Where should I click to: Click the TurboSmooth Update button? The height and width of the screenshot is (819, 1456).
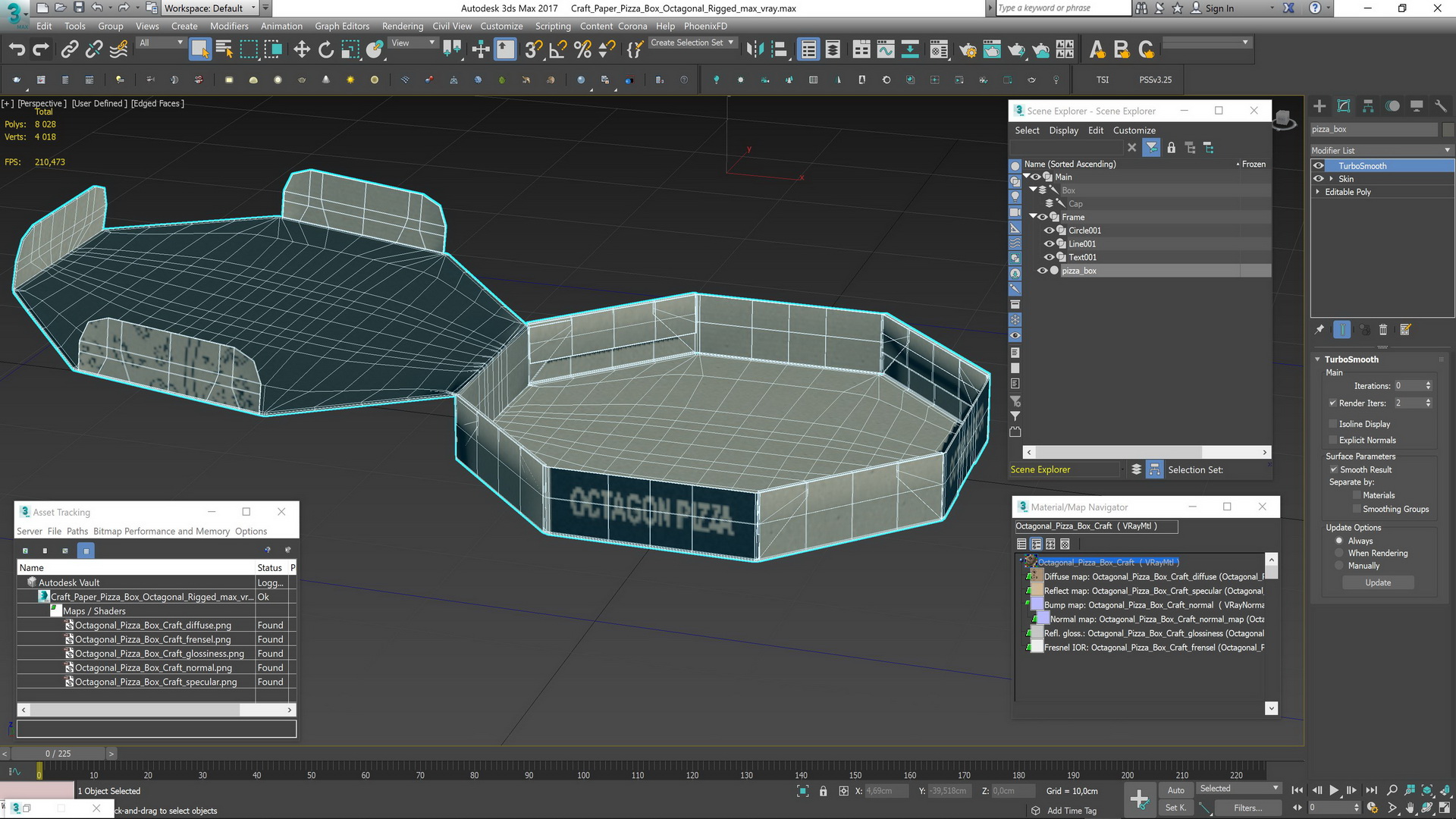[1378, 583]
